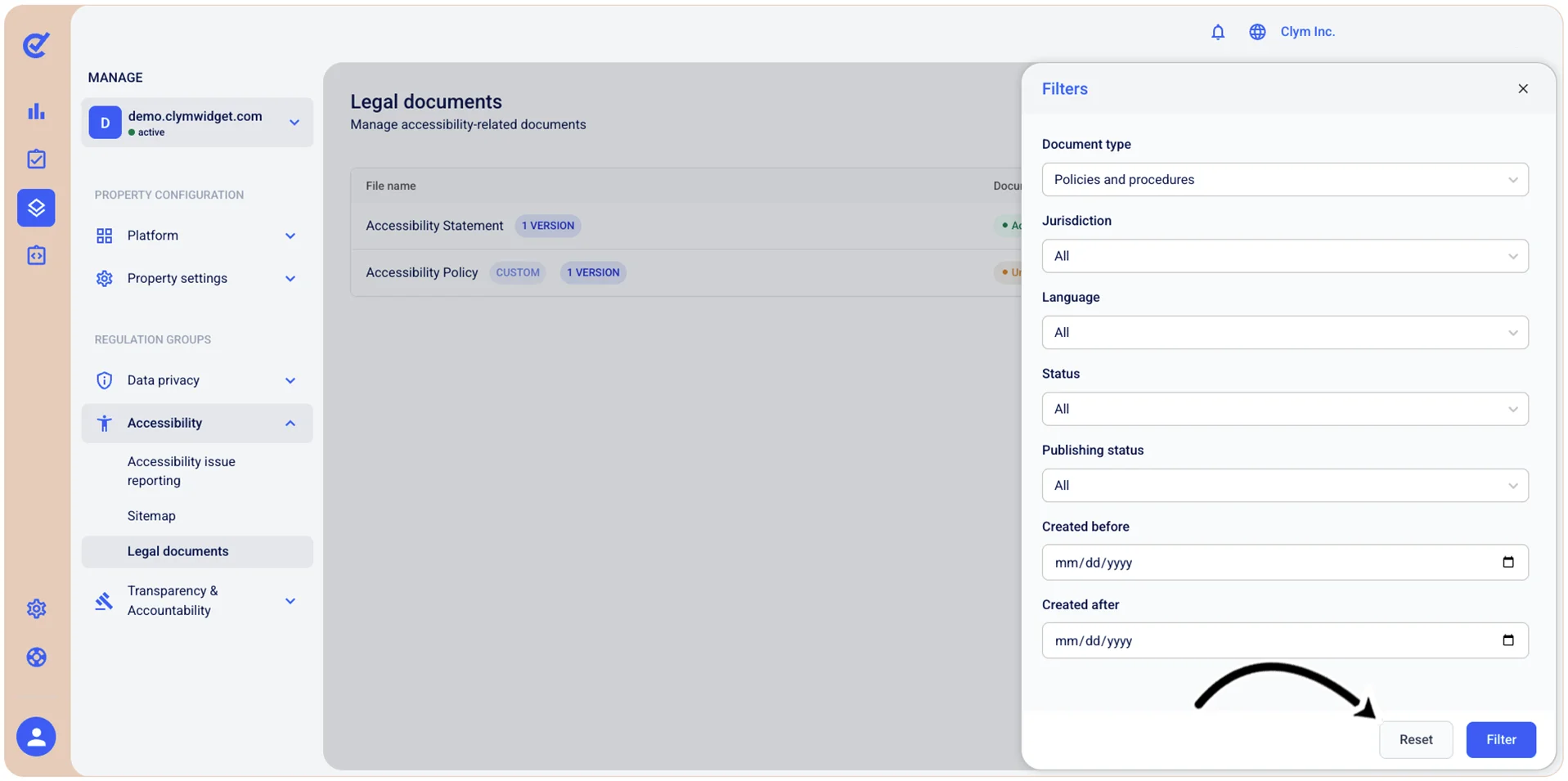
Task: Open Created after calendar picker
Action: pos(1508,640)
